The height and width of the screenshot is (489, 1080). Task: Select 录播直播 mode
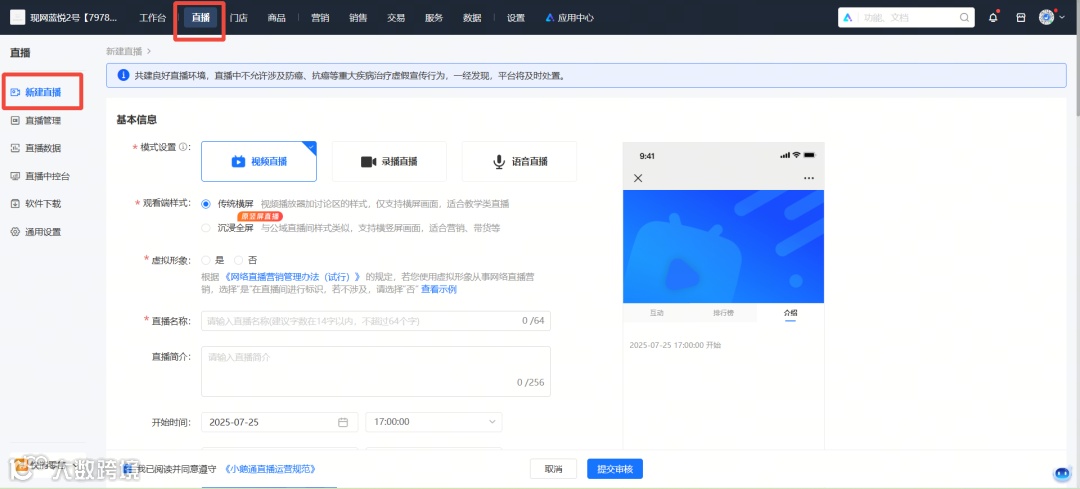point(389,162)
